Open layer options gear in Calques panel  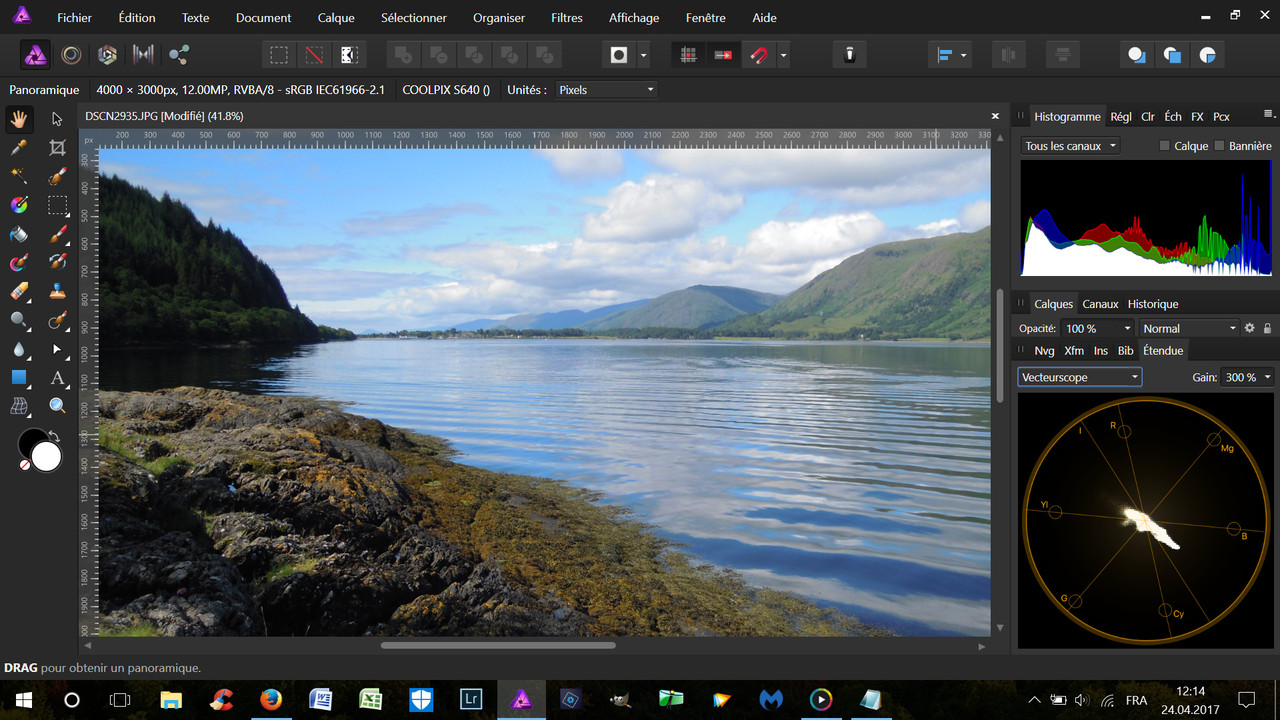[x=1249, y=328]
